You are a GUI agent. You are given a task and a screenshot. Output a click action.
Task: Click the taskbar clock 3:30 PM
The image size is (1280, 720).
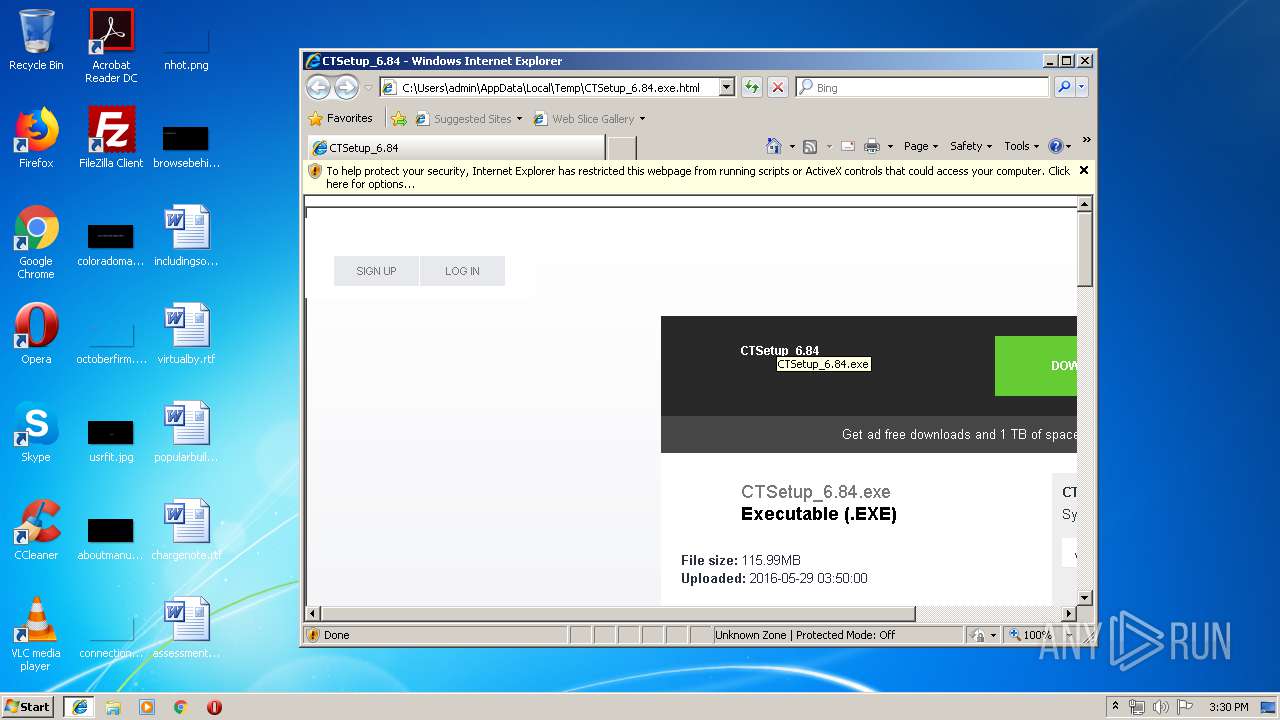[1229, 707]
